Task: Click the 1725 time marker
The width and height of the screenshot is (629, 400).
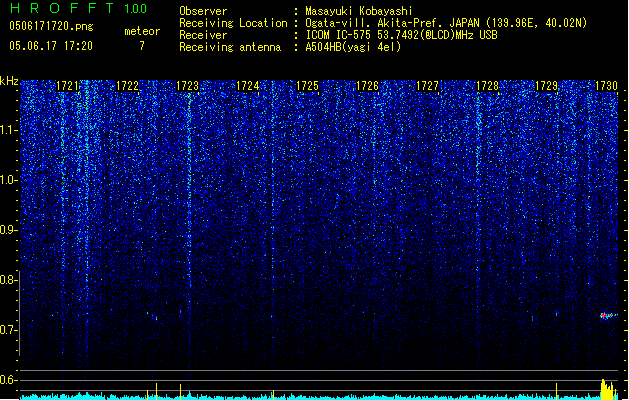Action: 307,86
